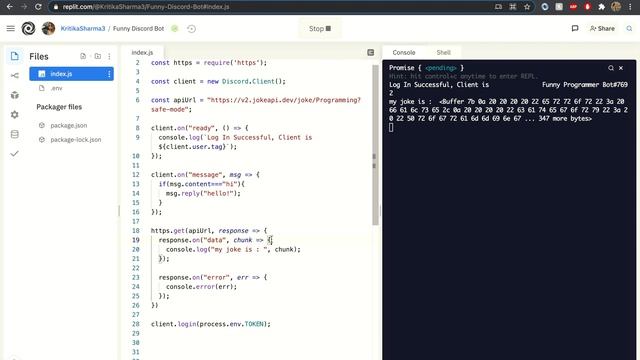The width and height of the screenshot is (640, 360).
Task: Open the Packages cube sidebar icon
Action: pos(15,95)
